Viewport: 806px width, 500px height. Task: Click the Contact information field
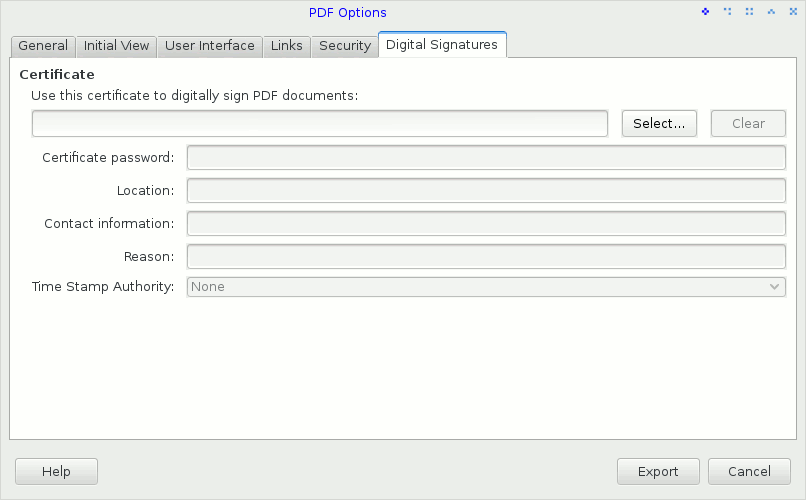(x=486, y=224)
